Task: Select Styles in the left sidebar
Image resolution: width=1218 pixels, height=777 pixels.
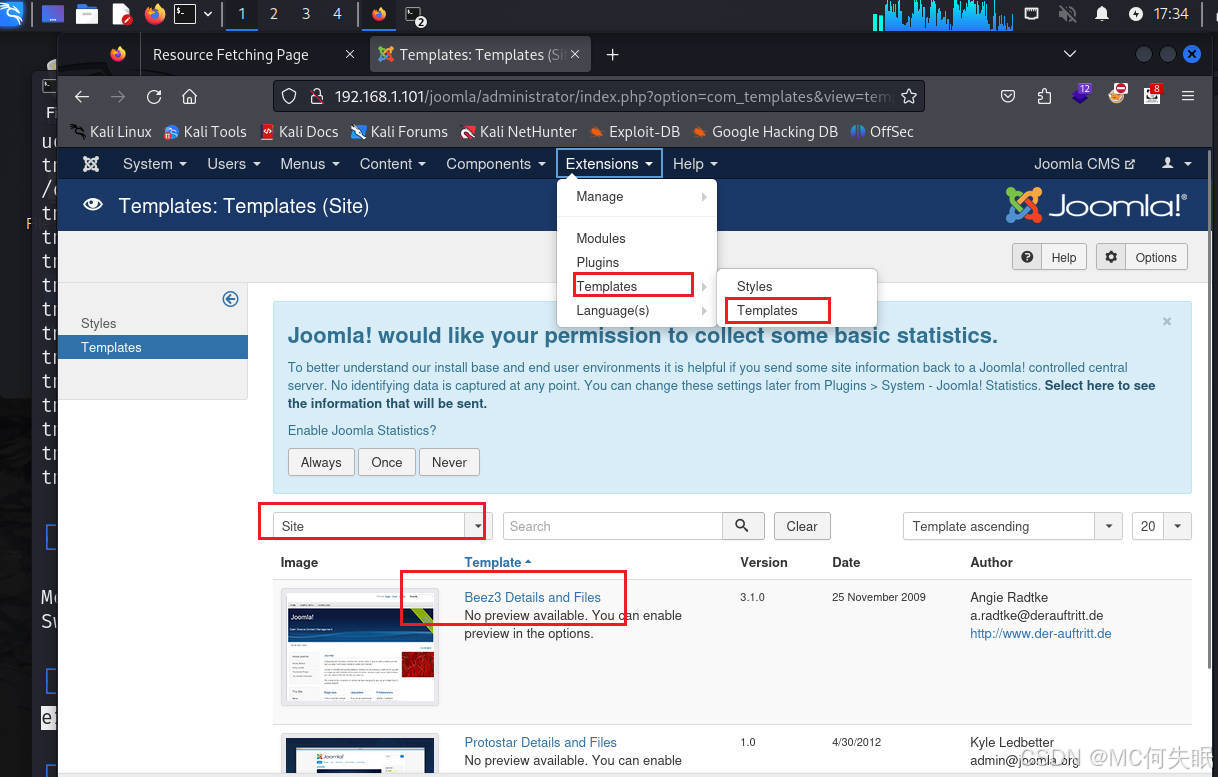Action: point(153,323)
